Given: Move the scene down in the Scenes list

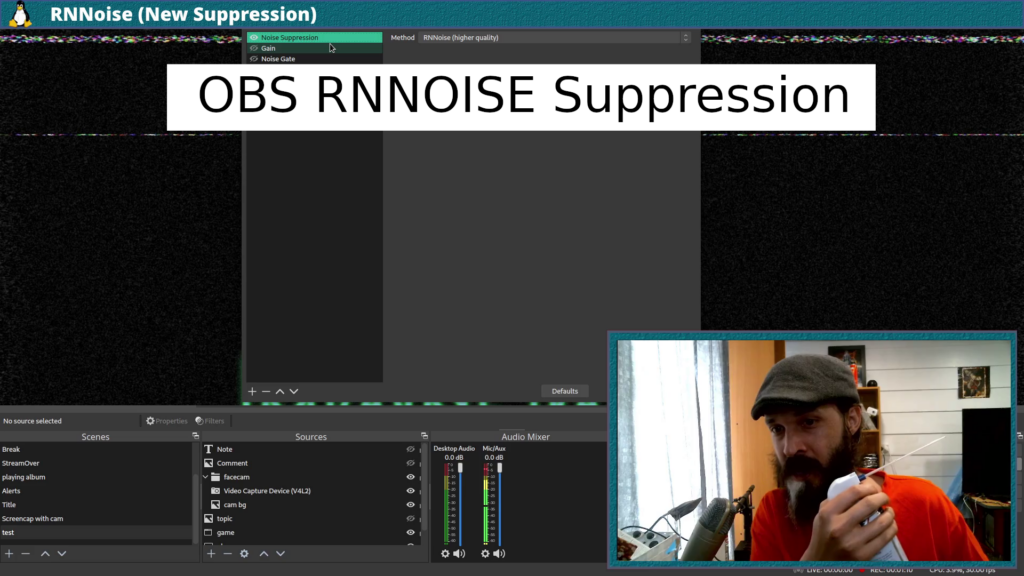Looking at the screenshot, I should coord(62,554).
